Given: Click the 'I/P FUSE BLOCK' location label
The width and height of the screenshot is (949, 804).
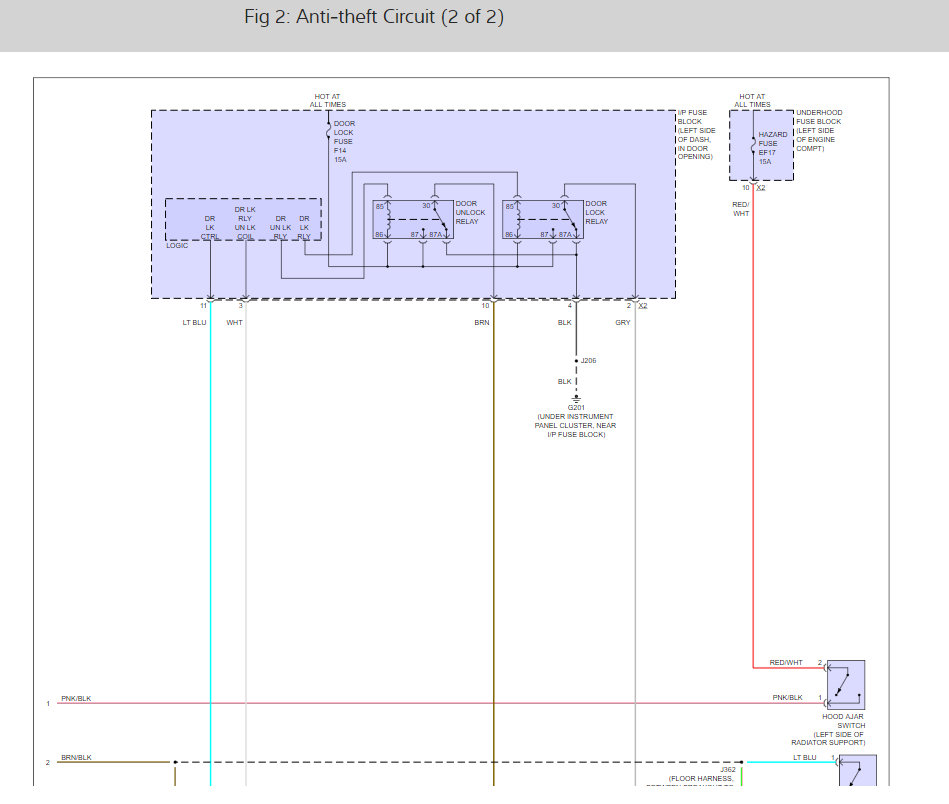Looking at the screenshot, I should pos(696,134).
